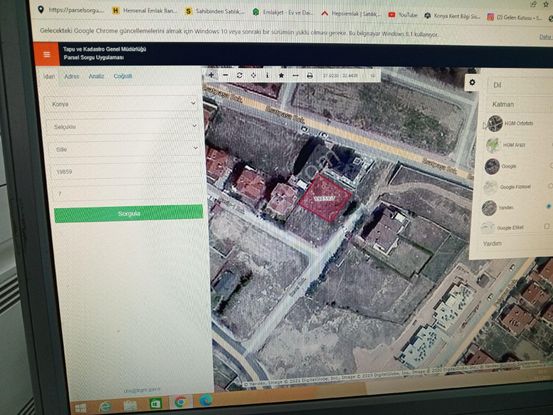
Task: Open the map settings gear
Action: point(472,83)
